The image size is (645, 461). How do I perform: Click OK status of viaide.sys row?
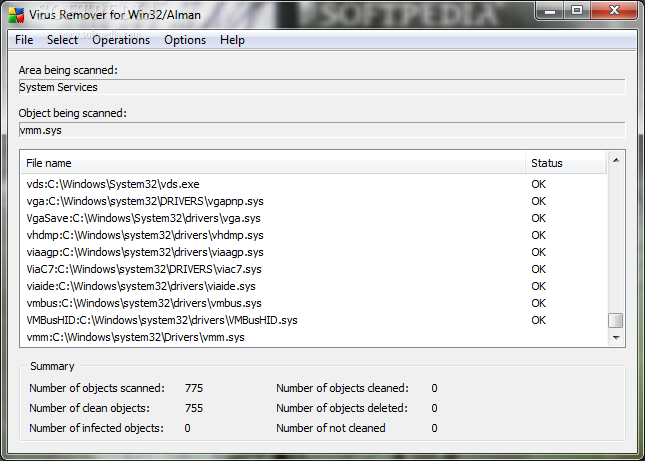click(x=538, y=286)
